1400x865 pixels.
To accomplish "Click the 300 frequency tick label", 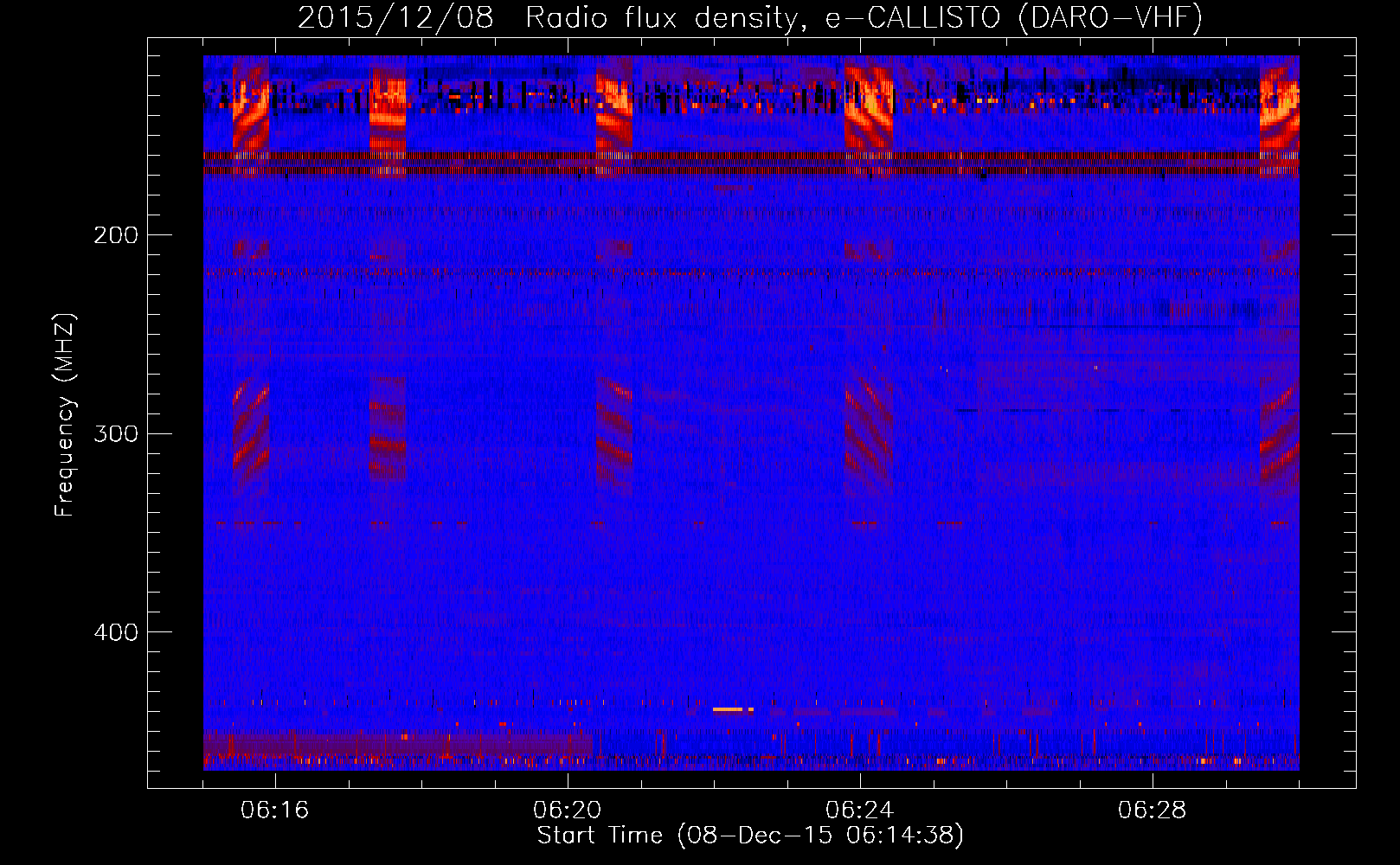I will click(x=116, y=433).
